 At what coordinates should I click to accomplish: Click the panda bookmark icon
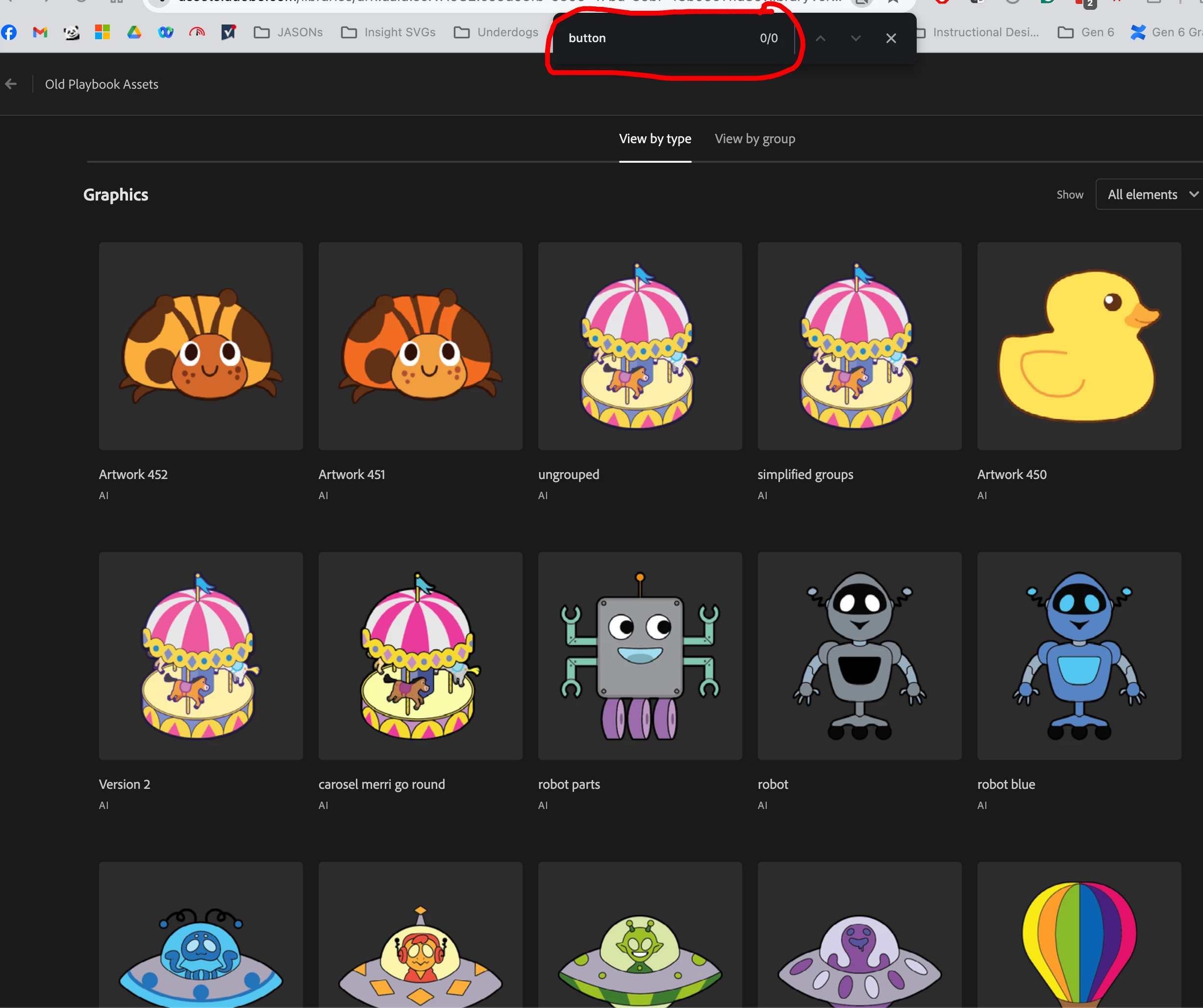click(x=72, y=32)
